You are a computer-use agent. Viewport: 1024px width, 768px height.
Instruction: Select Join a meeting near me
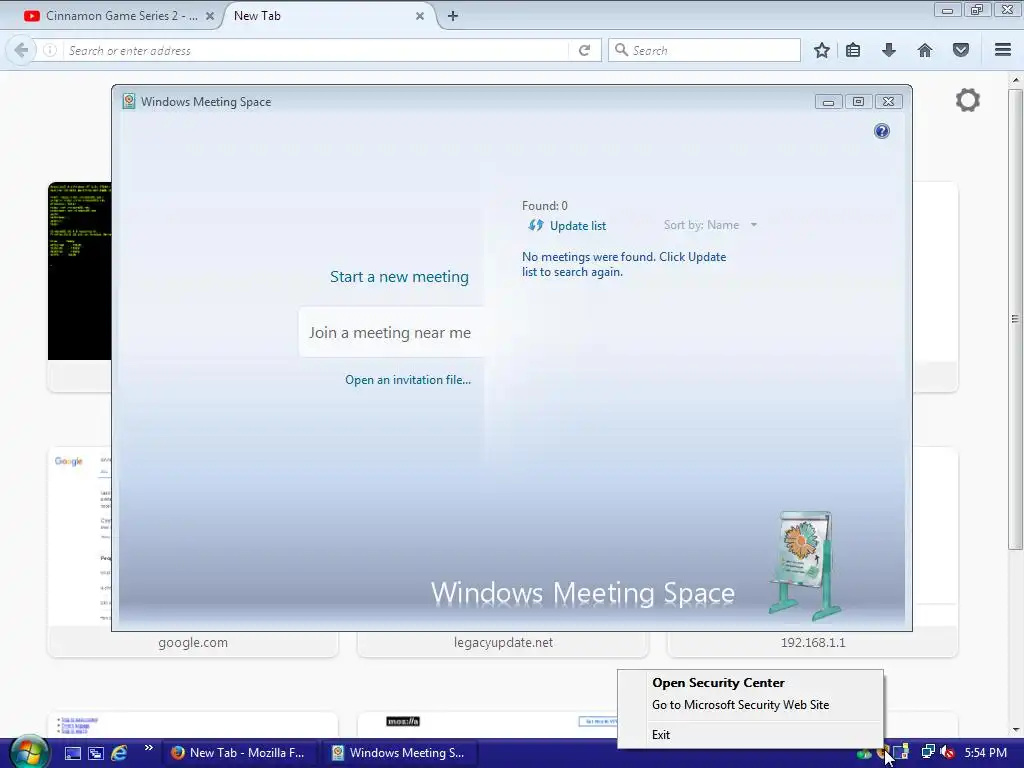tap(390, 332)
